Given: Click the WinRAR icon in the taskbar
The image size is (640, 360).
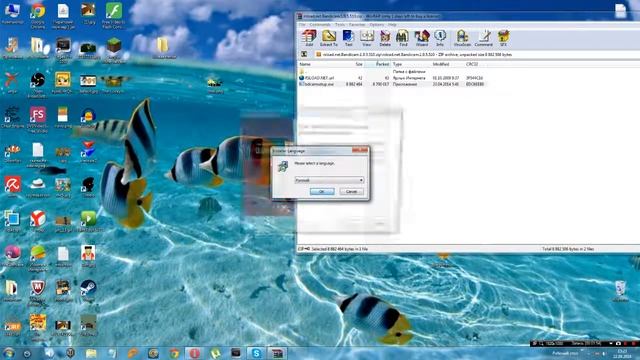Looking at the screenshot, I should [278, 353].
